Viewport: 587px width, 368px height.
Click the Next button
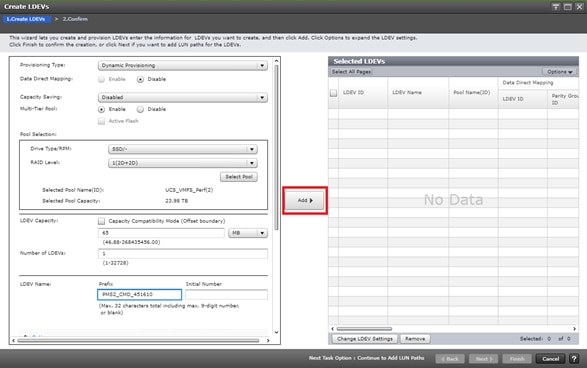(484, 359)
